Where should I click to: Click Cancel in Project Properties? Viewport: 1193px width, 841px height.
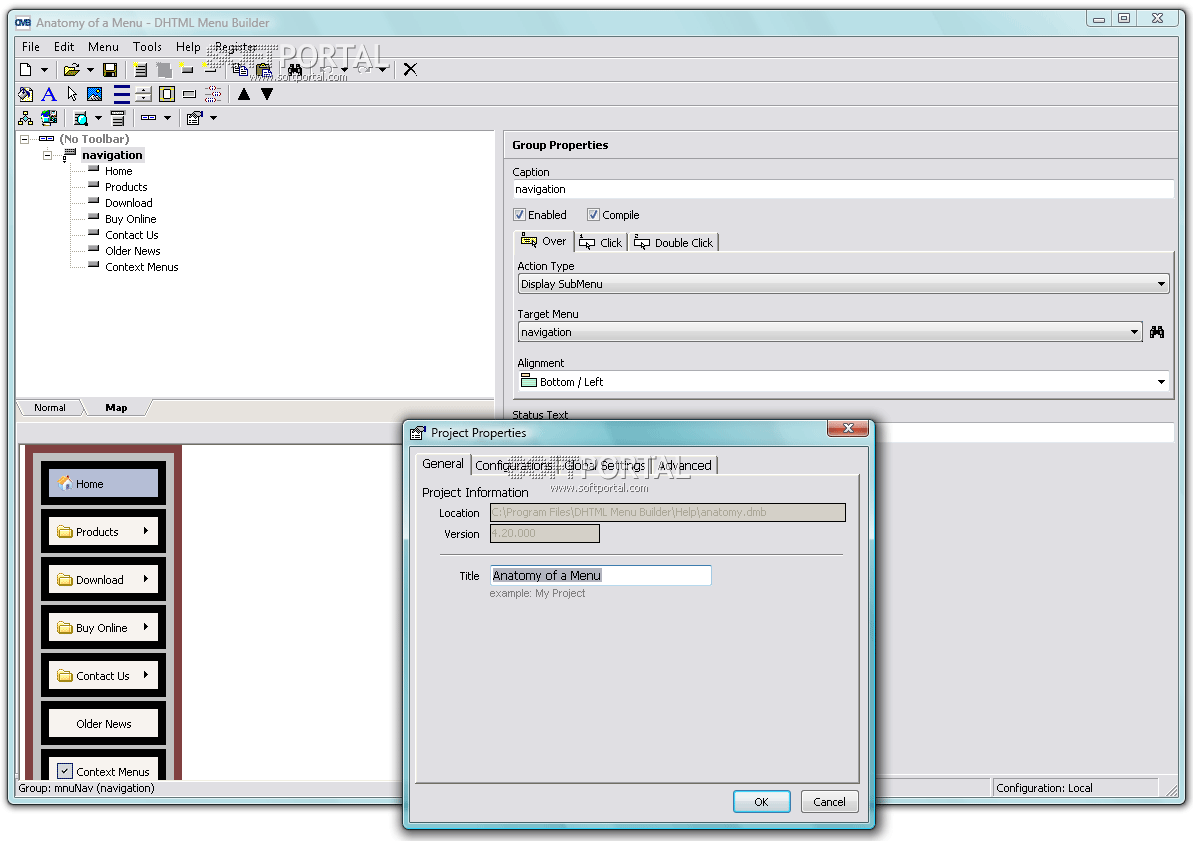click(x=829, y=801)
